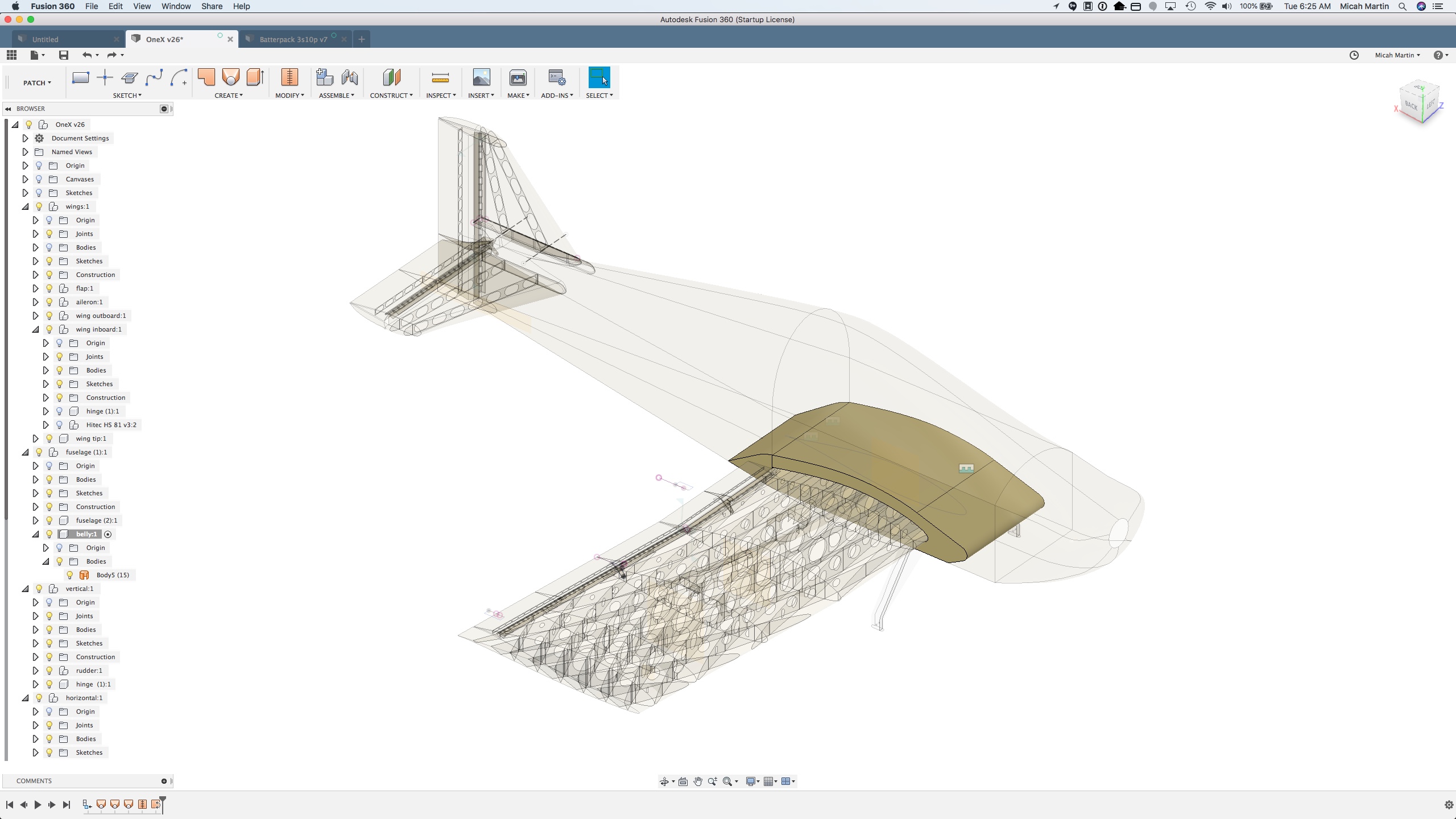This screenshot has width=1456, height=819.
Task: Open the data panel grid icon
Action: (x=11, y=55)
